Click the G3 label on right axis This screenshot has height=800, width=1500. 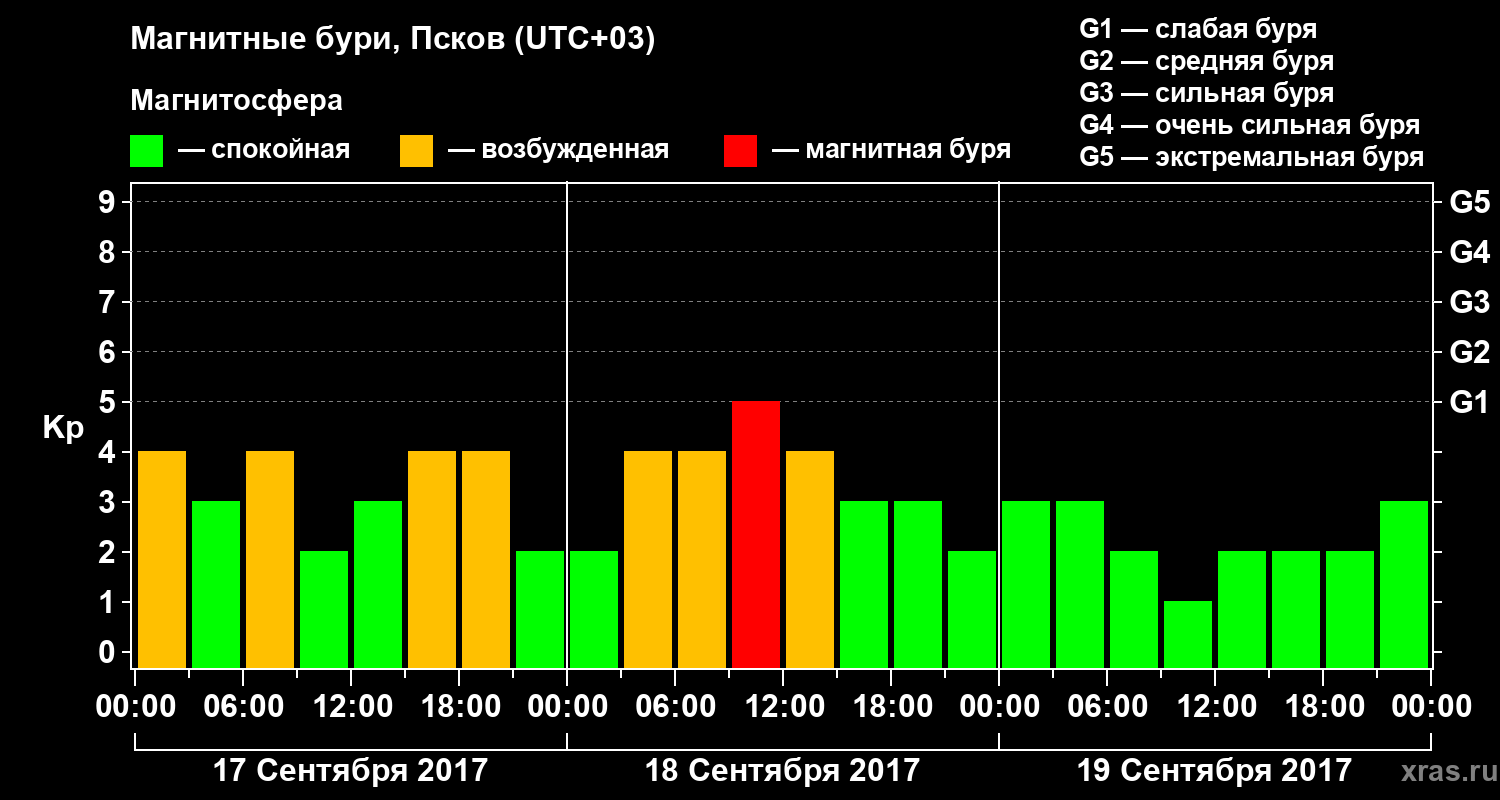[x=1469, y=302]
